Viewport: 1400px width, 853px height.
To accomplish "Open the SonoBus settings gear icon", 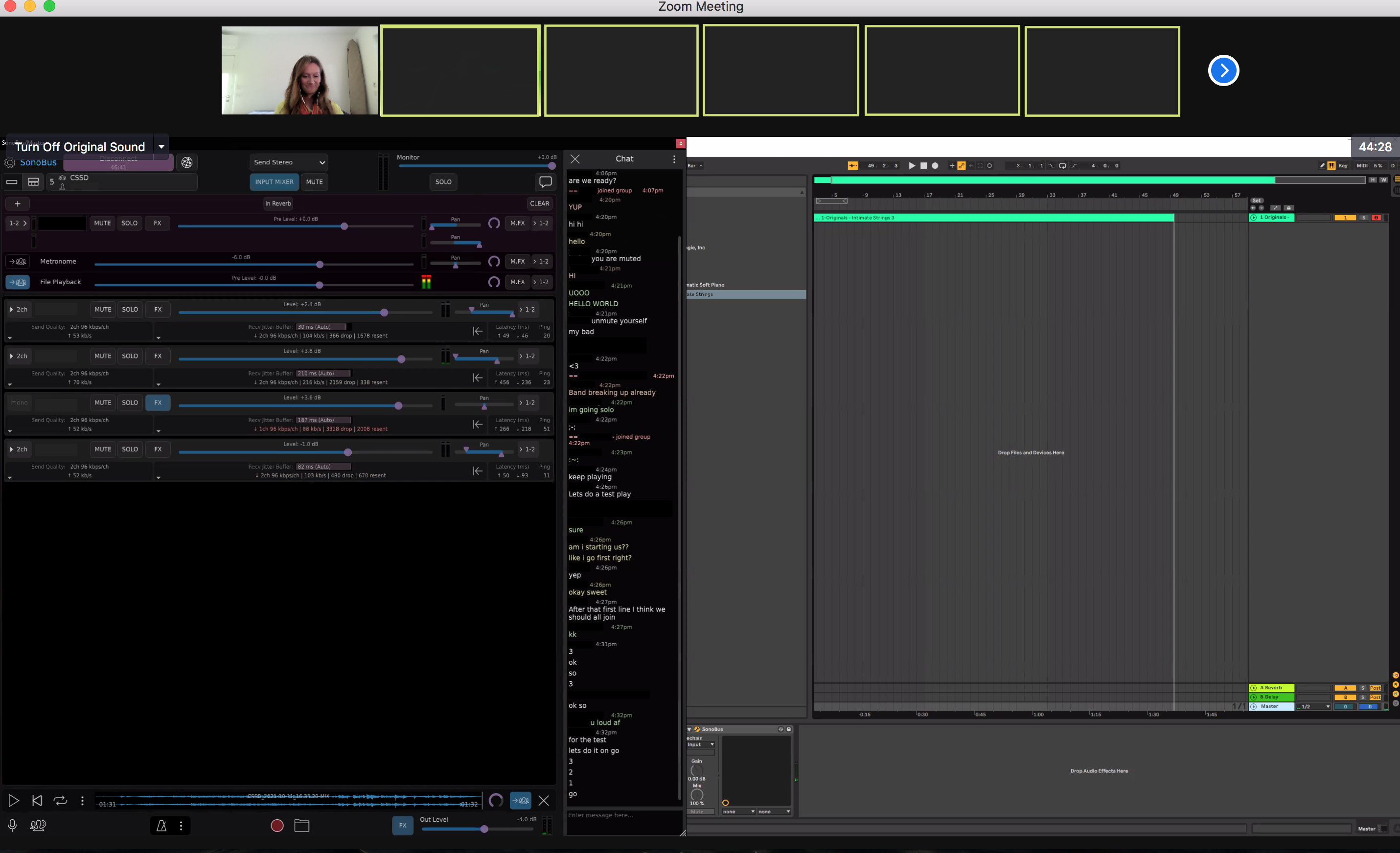I will point(10,163).
